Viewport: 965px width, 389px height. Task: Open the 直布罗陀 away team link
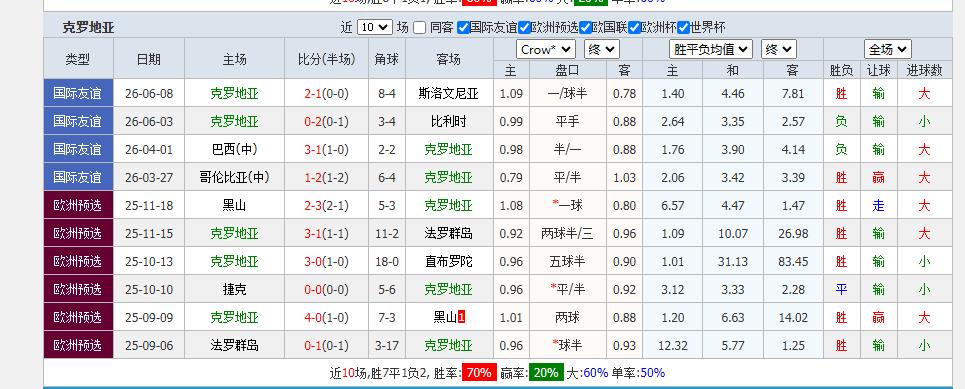pos(449,262)
